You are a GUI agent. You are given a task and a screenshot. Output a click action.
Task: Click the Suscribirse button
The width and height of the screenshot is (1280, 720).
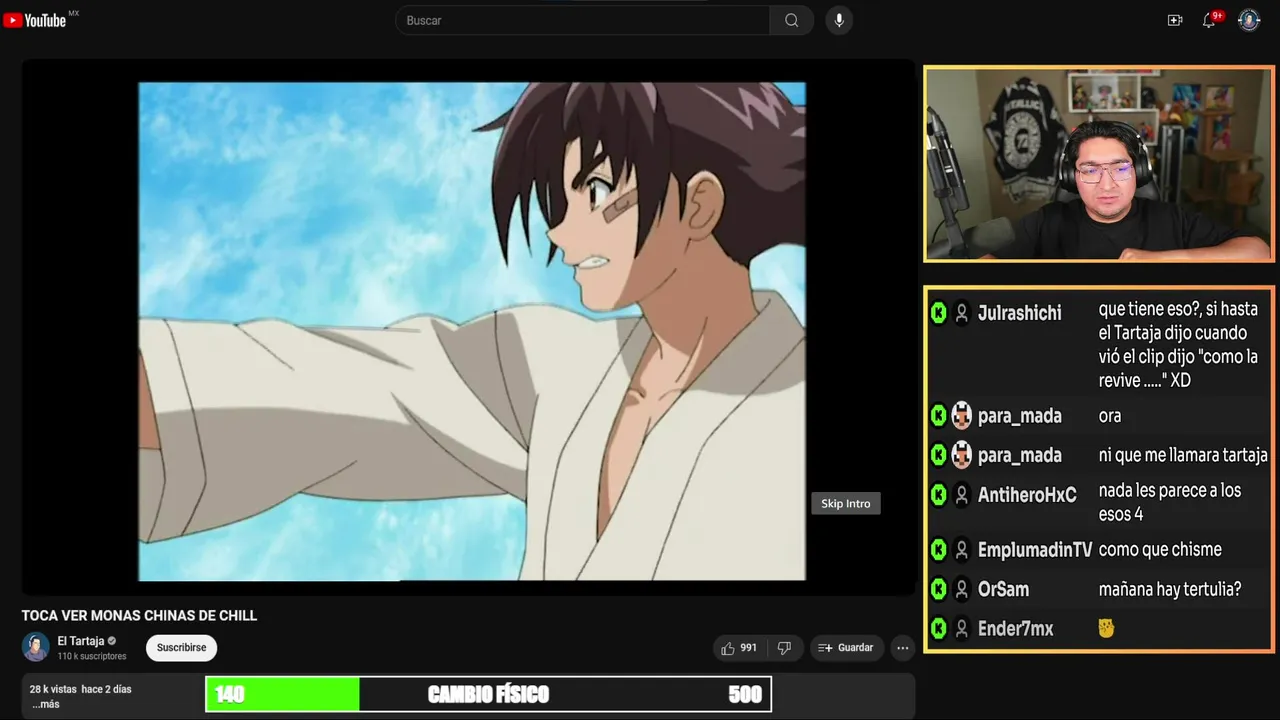[x=181, y=647]
